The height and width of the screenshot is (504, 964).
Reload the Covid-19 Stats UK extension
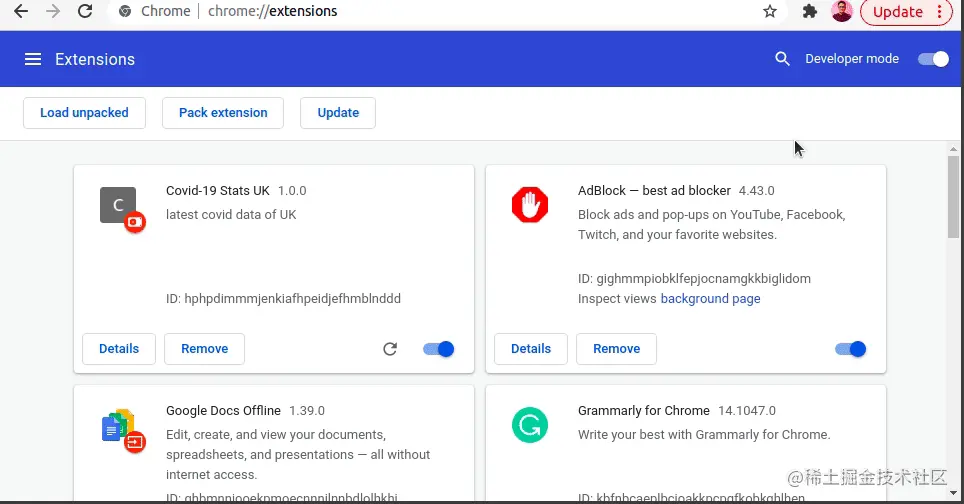[390, 349]
